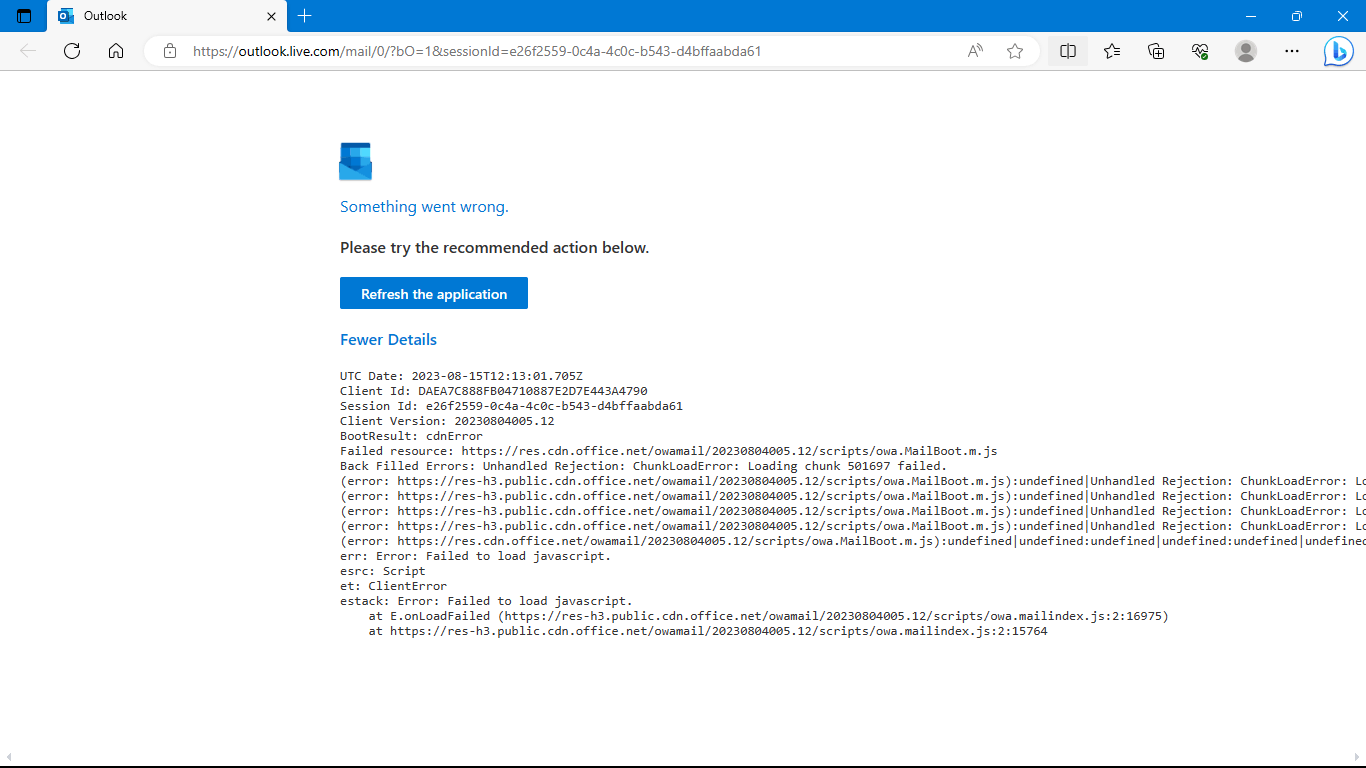
Task: Open Bing Chat sidebar icon
Action: [1338, 51]
